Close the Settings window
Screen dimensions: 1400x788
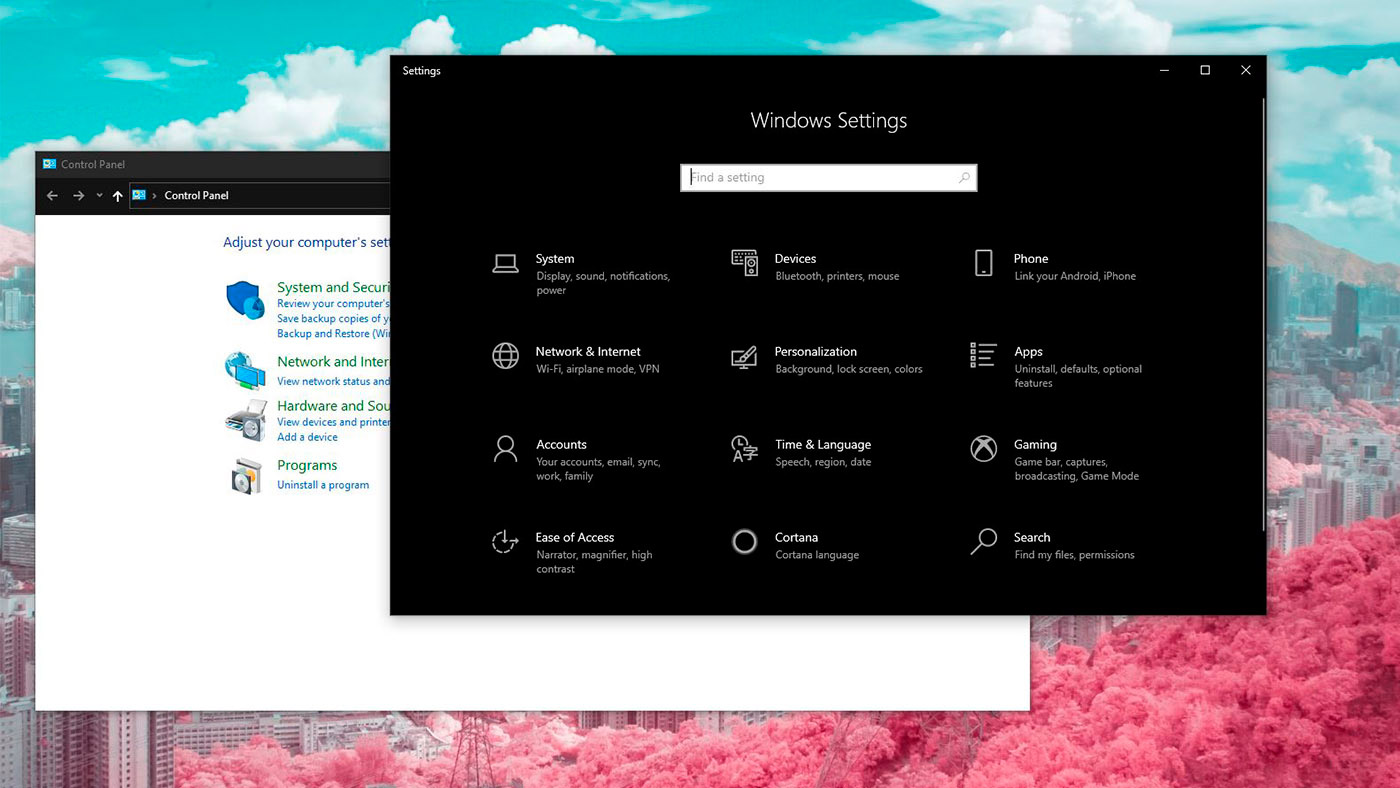point(1246,70)
